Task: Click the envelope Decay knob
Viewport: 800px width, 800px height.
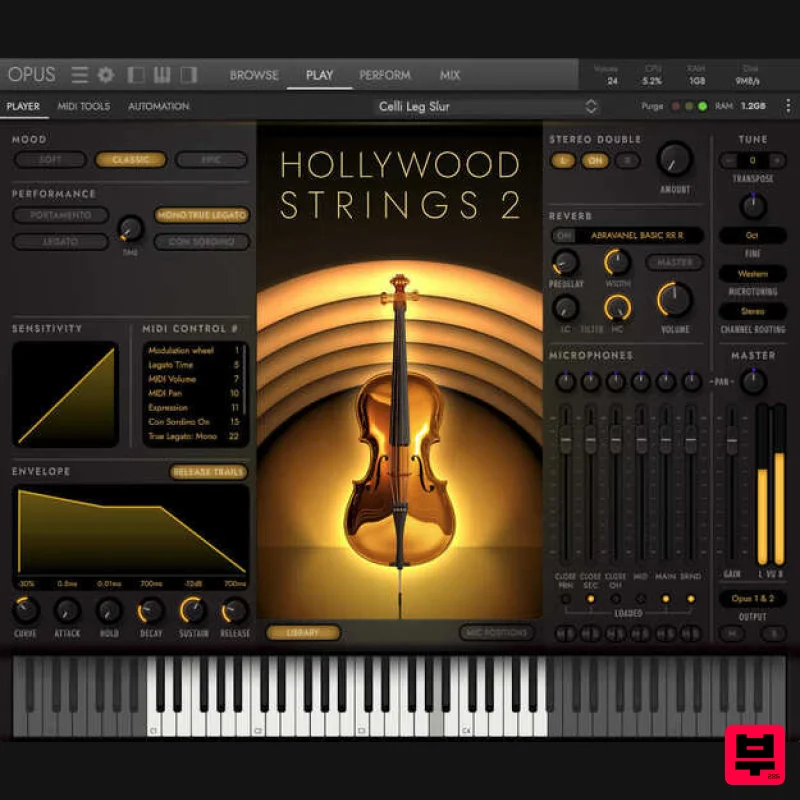Action: tap(151, 610)
